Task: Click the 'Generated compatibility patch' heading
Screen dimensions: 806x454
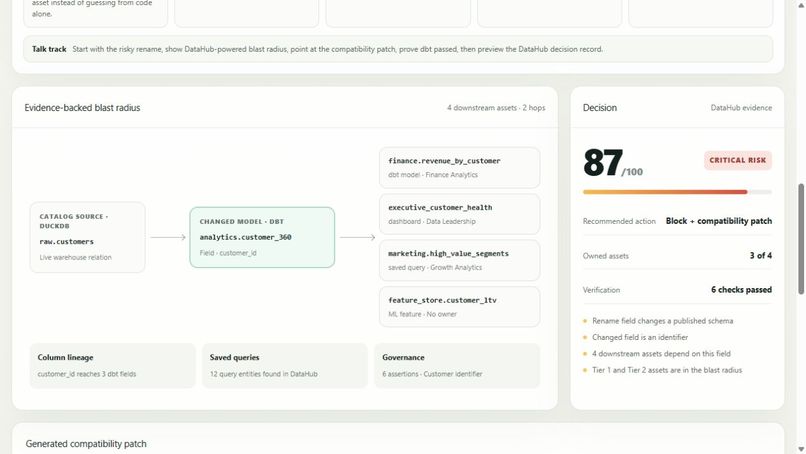Action: click(x=86, y=444)
